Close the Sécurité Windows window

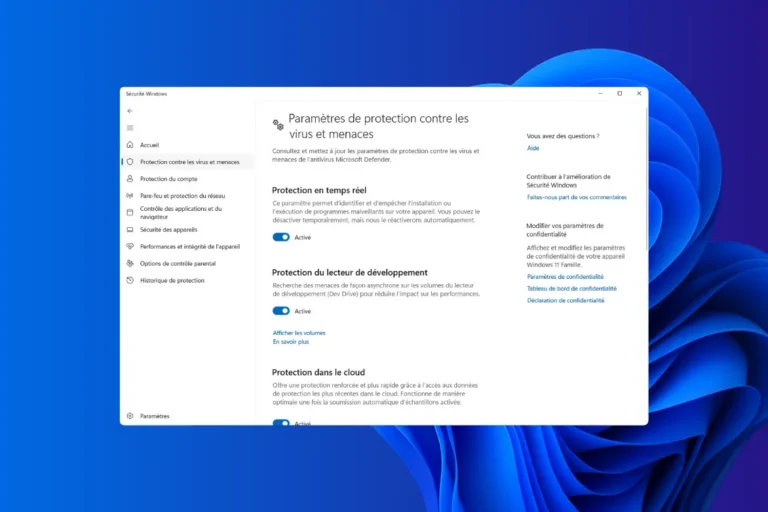point(639,93)
